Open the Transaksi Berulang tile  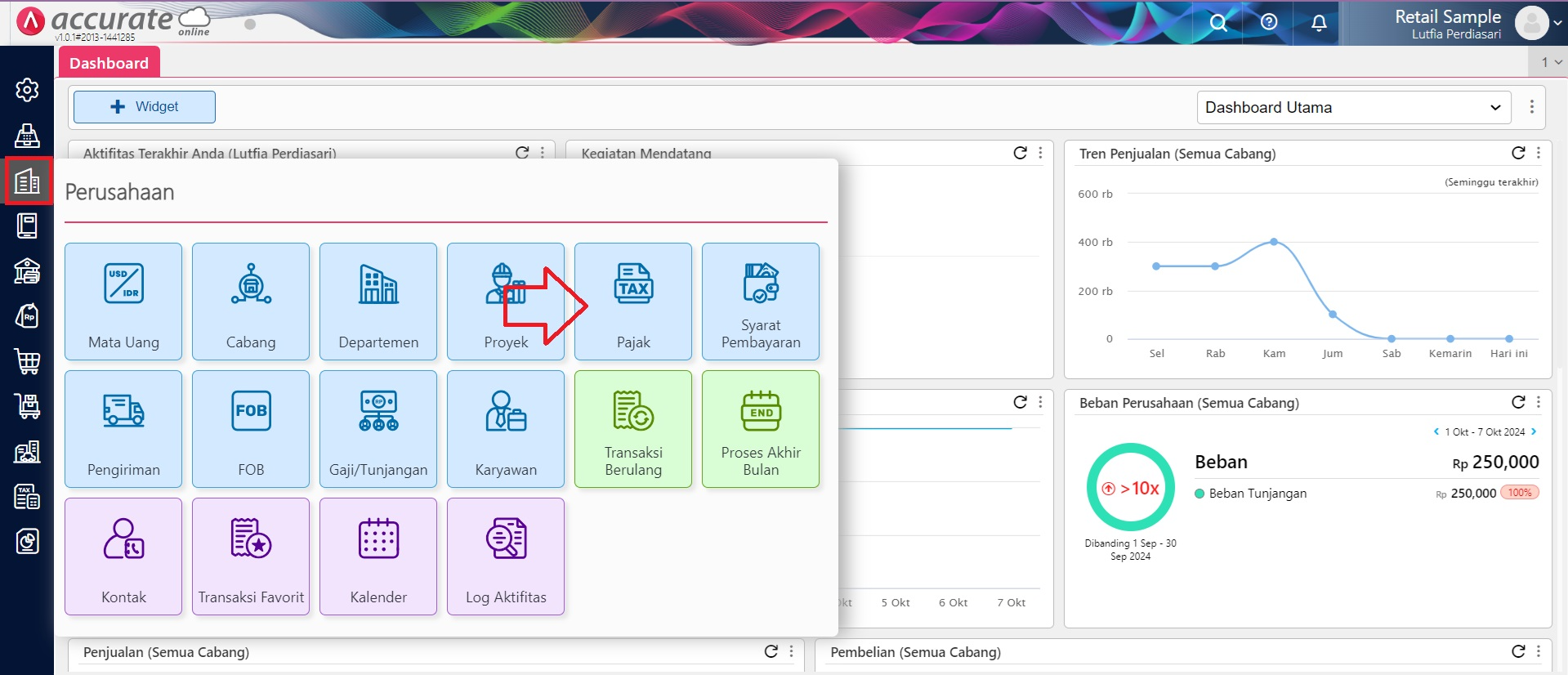tap(633, 429)
